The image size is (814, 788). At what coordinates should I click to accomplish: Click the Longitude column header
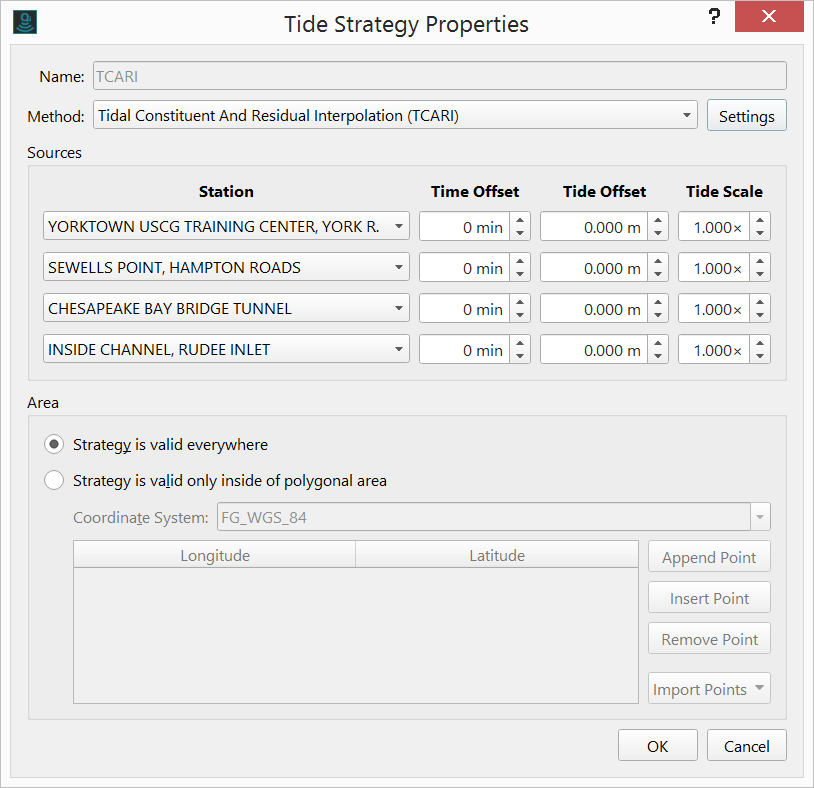pos(214,555)
